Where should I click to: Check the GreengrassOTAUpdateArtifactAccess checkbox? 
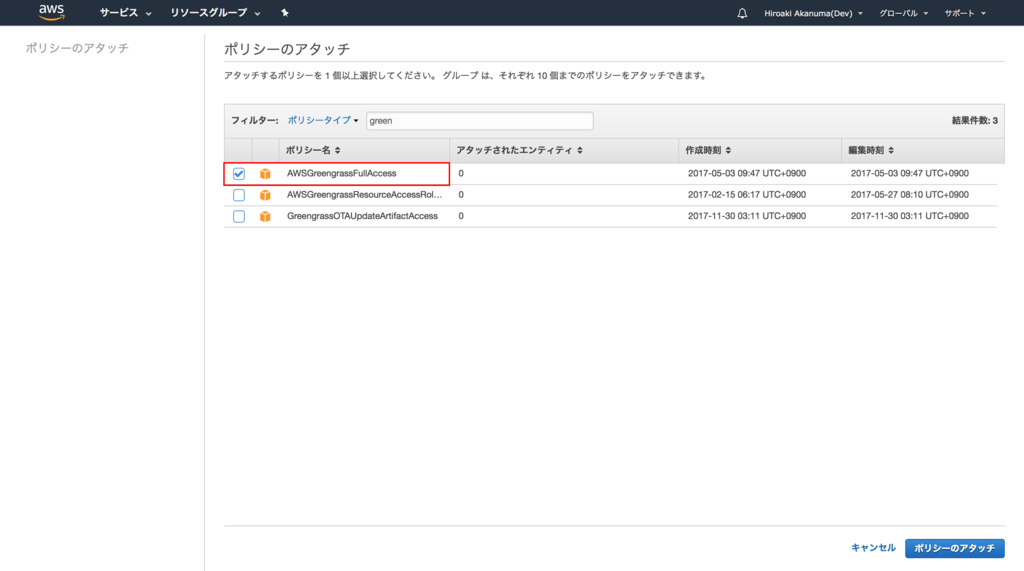(239, 216)
